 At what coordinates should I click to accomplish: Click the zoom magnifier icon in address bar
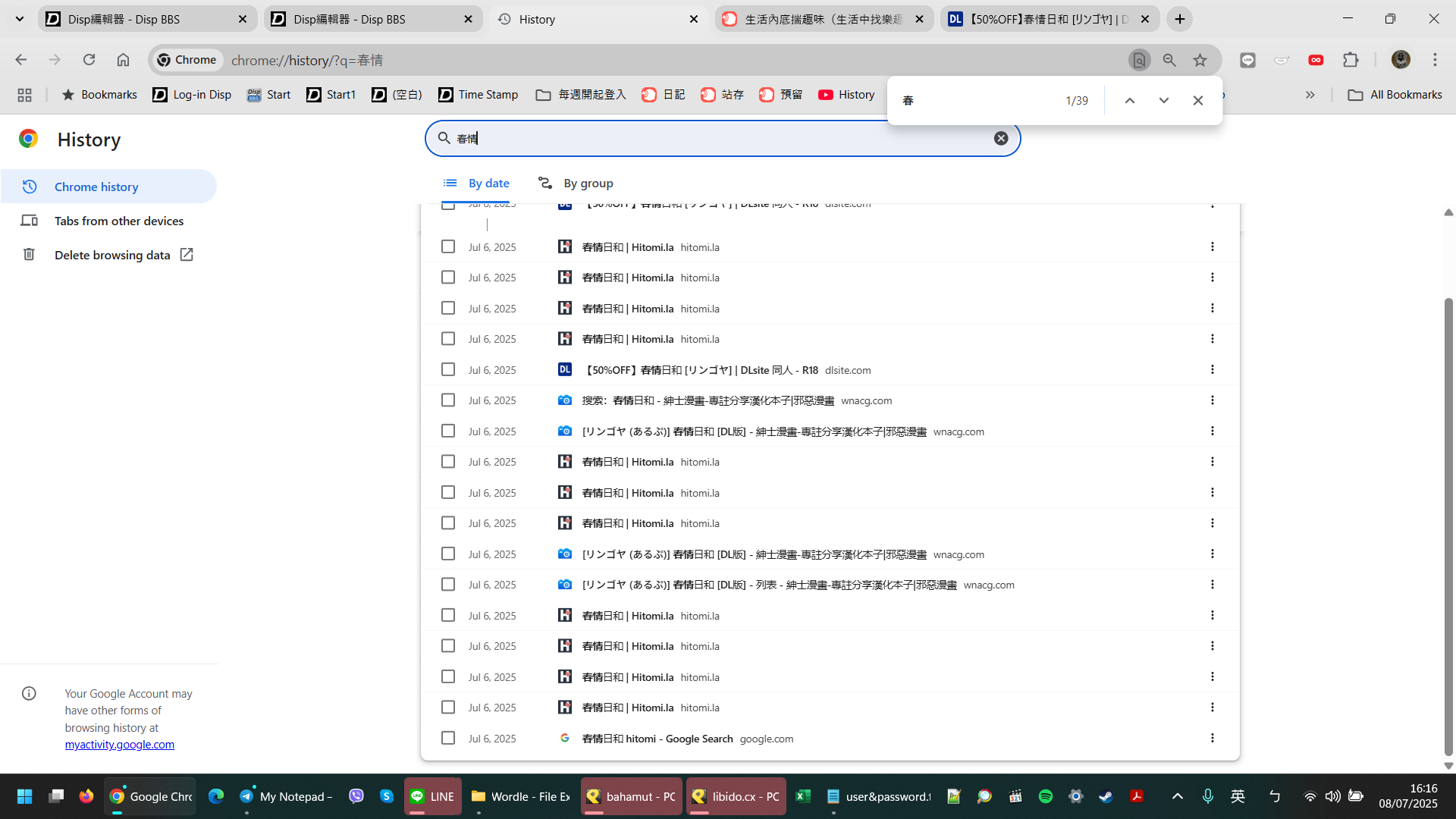(1169, 60)
